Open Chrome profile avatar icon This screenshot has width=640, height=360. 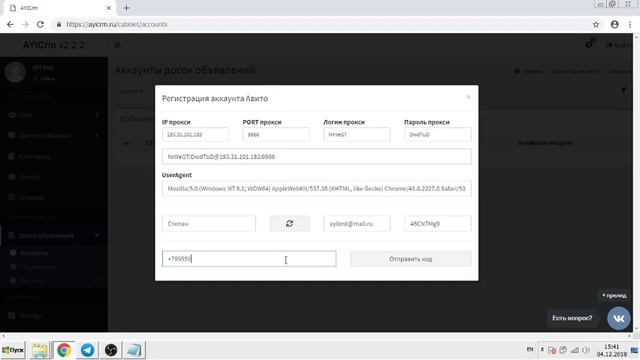tap(614, 24)
